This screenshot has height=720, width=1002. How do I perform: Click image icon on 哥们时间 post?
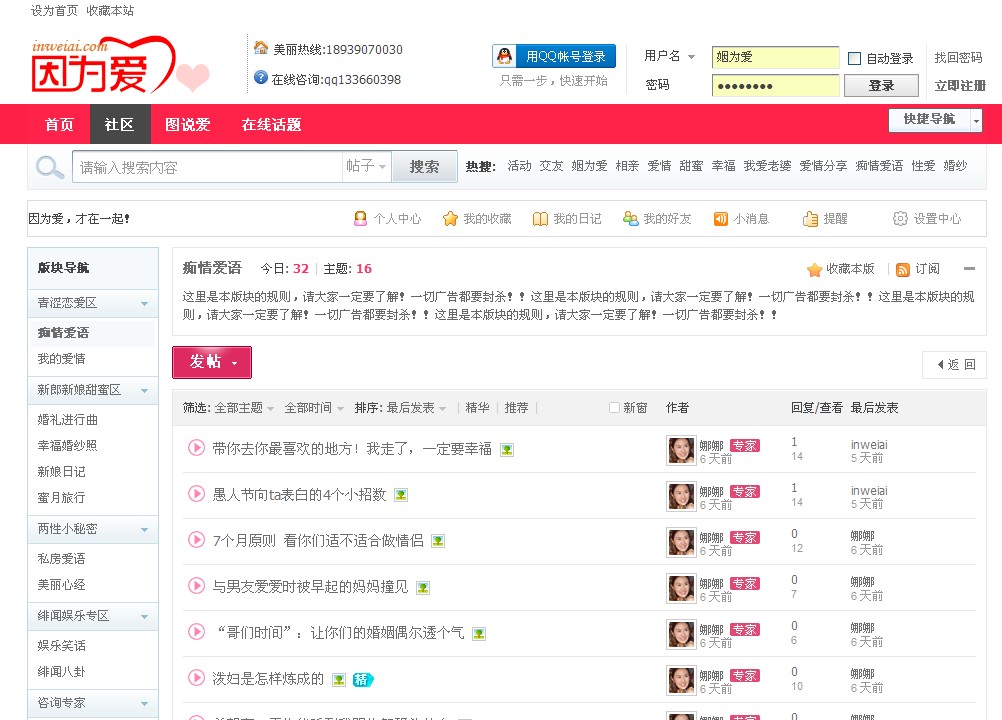pos(479,634)
